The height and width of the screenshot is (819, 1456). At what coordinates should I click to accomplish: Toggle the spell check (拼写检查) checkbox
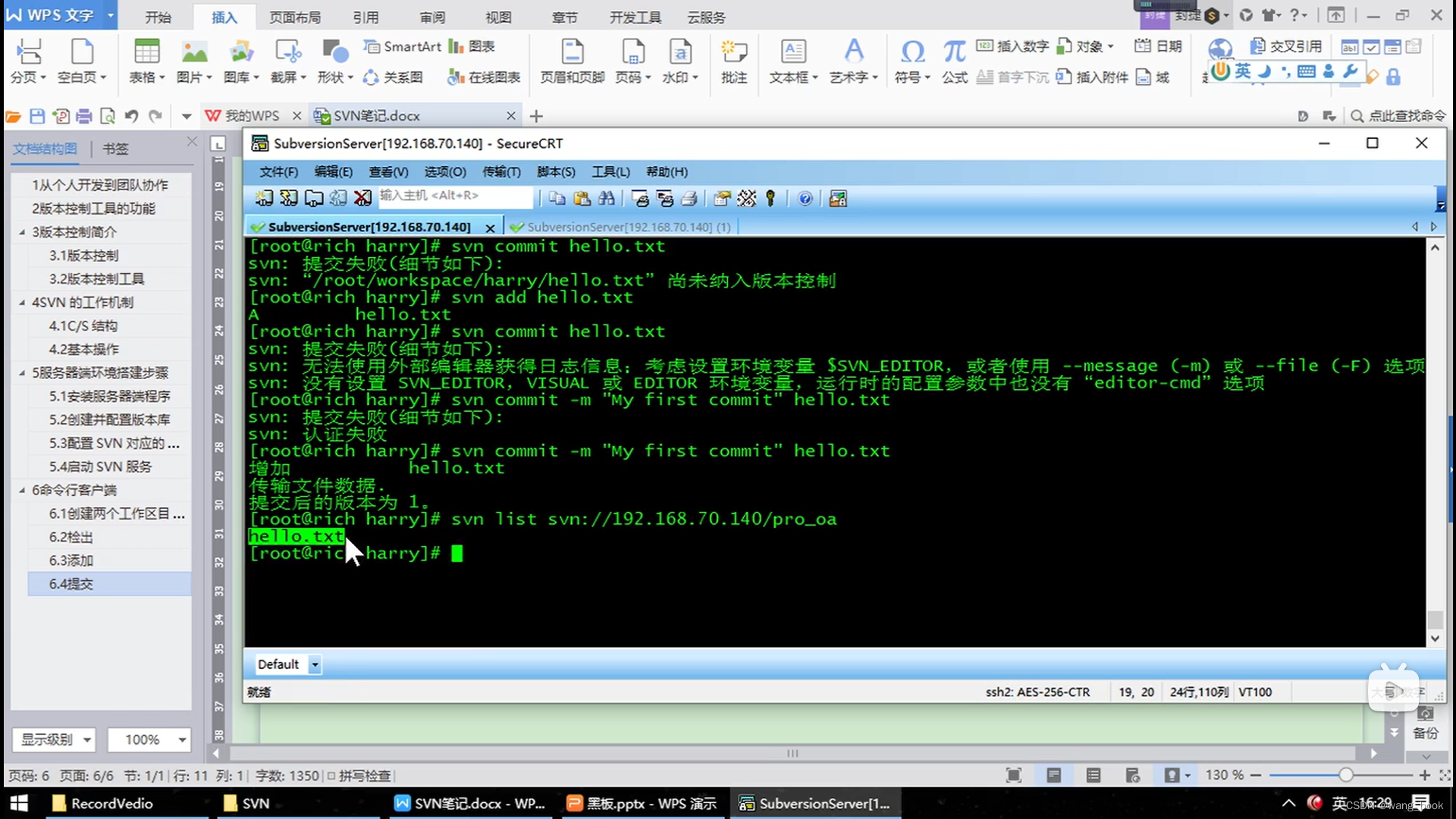[x=331, y=776]
